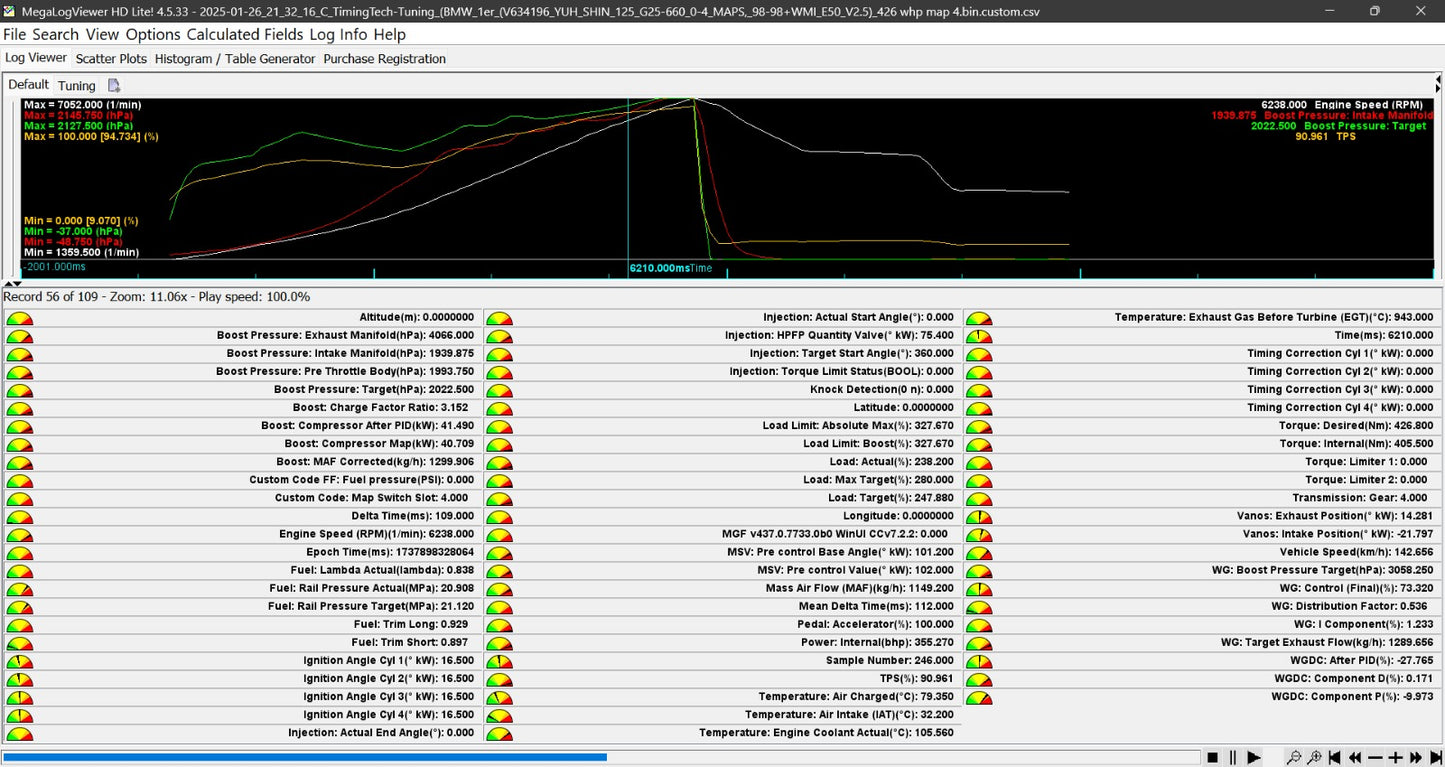Collapse the graph panel using divider arrows
This screenshot has width=1445, height=767.
coord(12,284)
